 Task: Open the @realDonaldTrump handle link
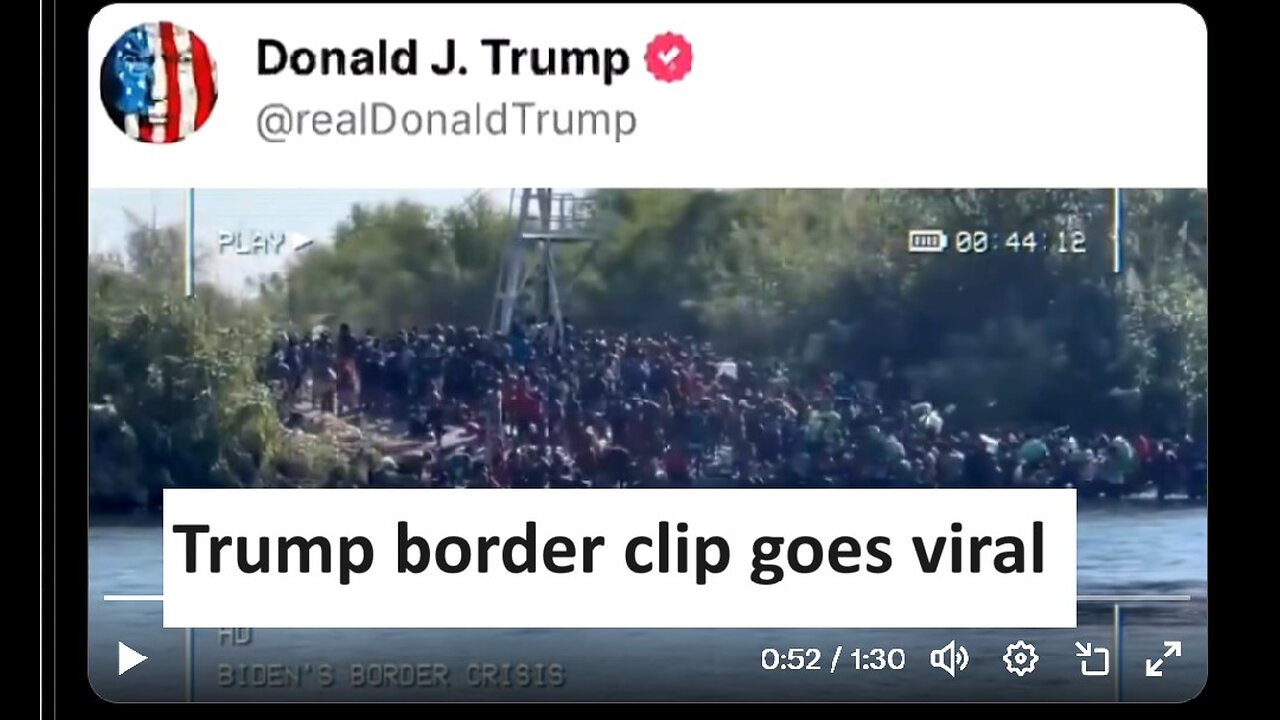[x=446, y=121]
